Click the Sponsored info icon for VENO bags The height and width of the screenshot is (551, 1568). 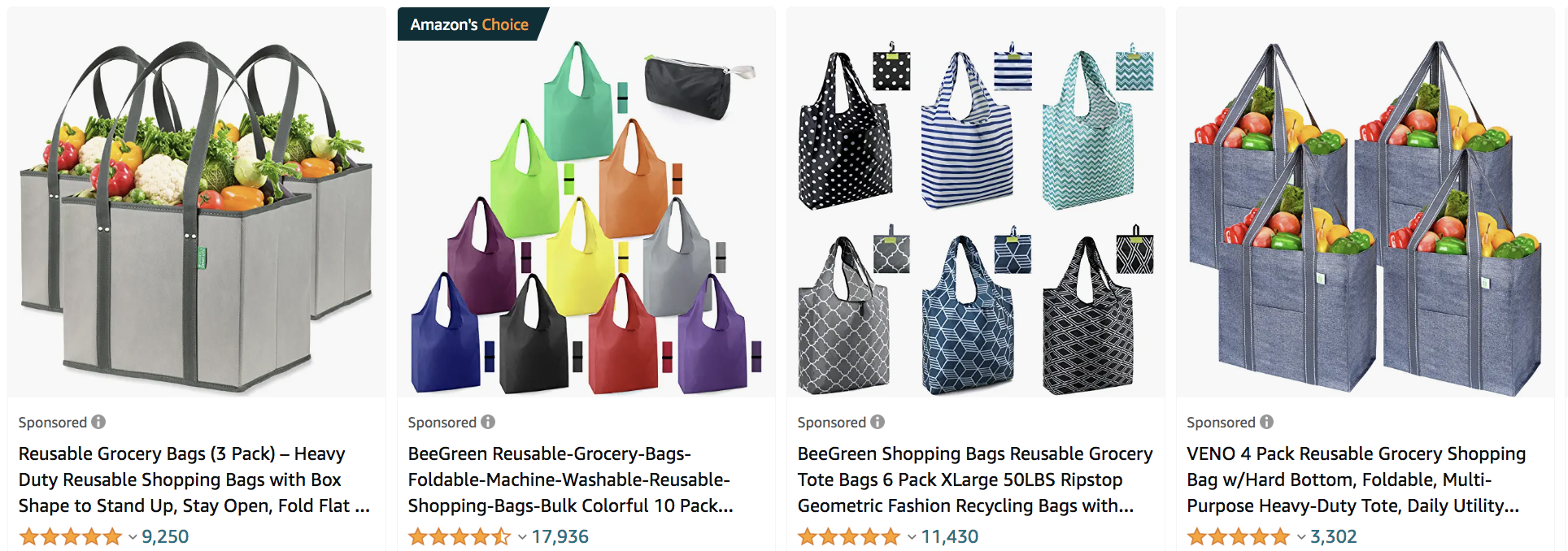pyautogui.click(x=1267, y=422)
